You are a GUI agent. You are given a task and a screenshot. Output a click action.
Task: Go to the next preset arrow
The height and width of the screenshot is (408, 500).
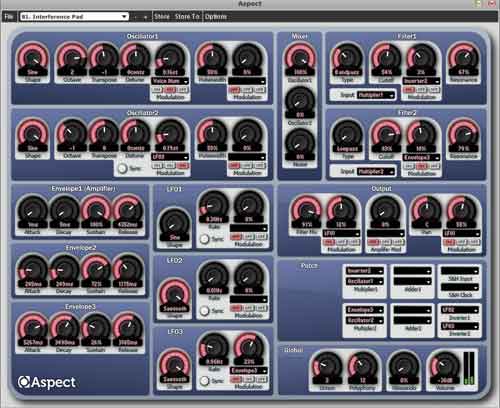[x=145, y=17]
